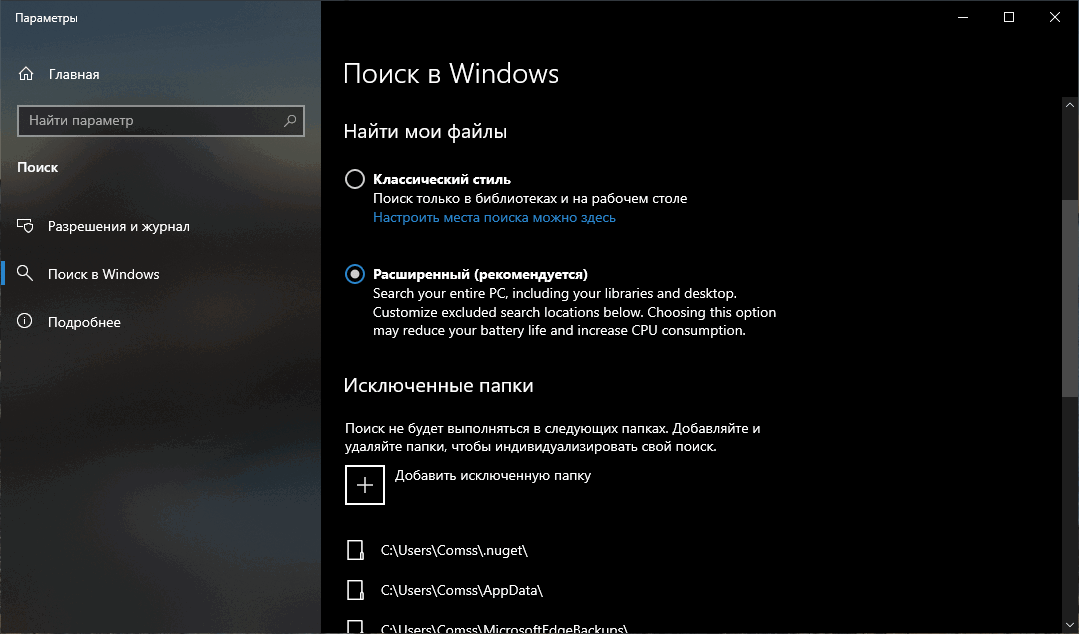1079x634 pixels.
Task: Select excluded folder C:\Users\Comss\.nuget\
Action: [x=454, y=550]
